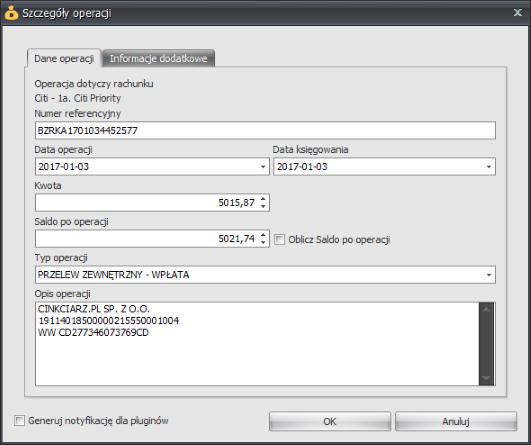Toggle Generuj notyfikację dla pluginów checkbox
This screenshot has height=445, width=531.
pyautogui.click(x=19, y=421)
